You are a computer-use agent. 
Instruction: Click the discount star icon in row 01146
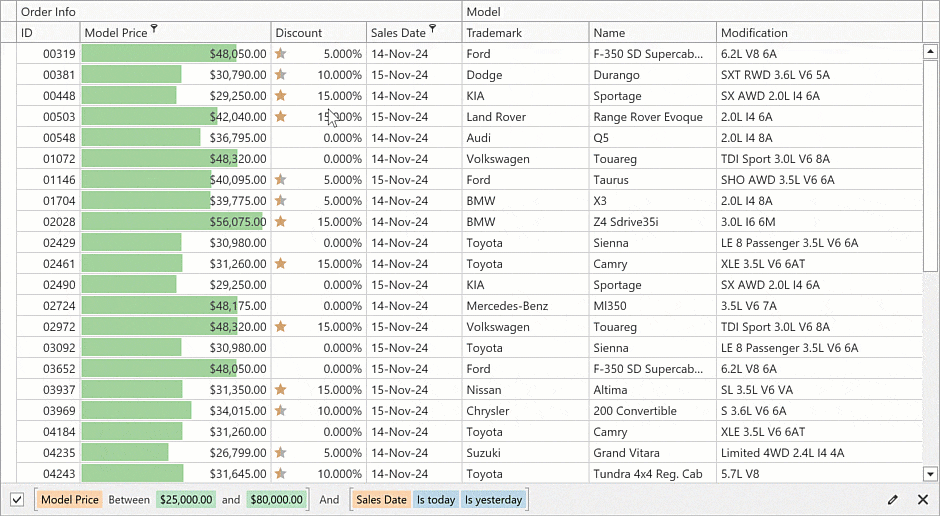(x=281, y=179)
